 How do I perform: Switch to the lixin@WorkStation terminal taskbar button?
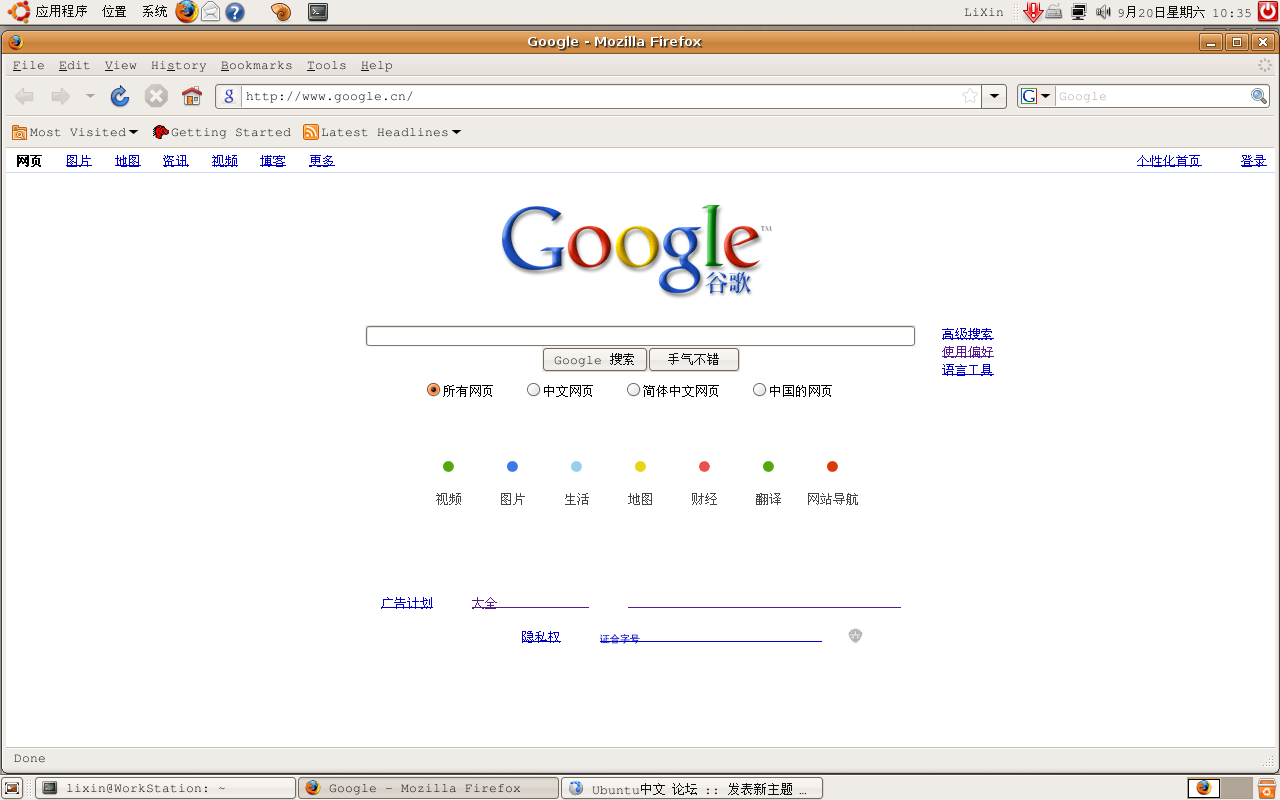pos(166,788)
